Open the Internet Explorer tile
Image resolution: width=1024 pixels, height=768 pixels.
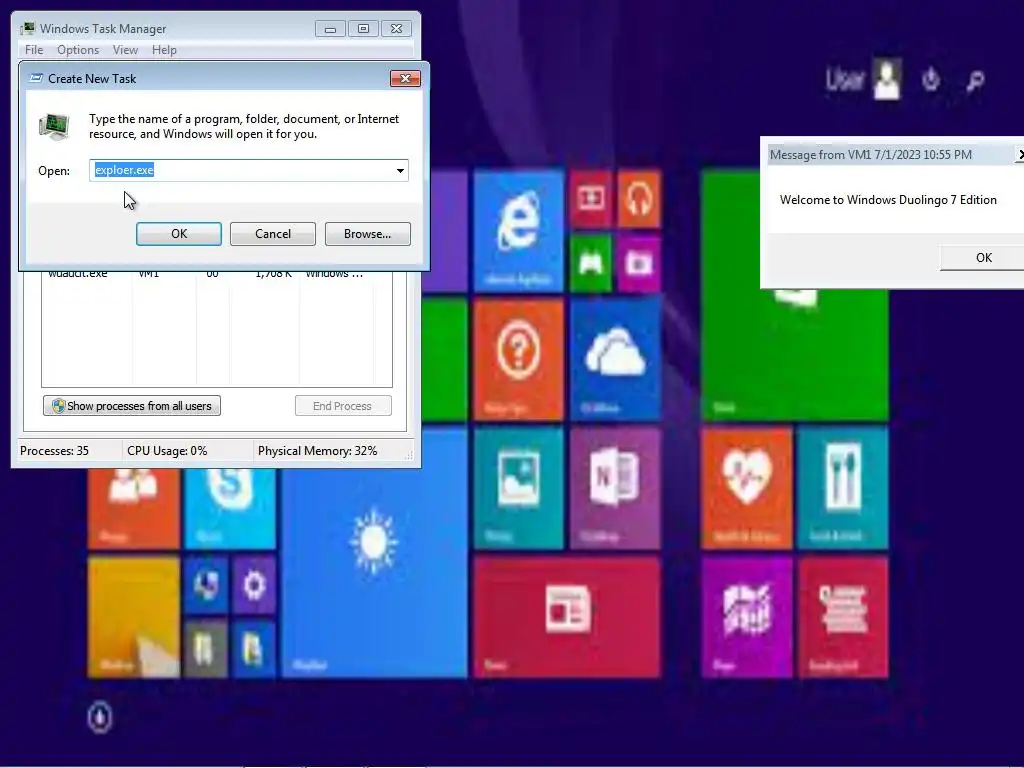[x=519, y=230]
